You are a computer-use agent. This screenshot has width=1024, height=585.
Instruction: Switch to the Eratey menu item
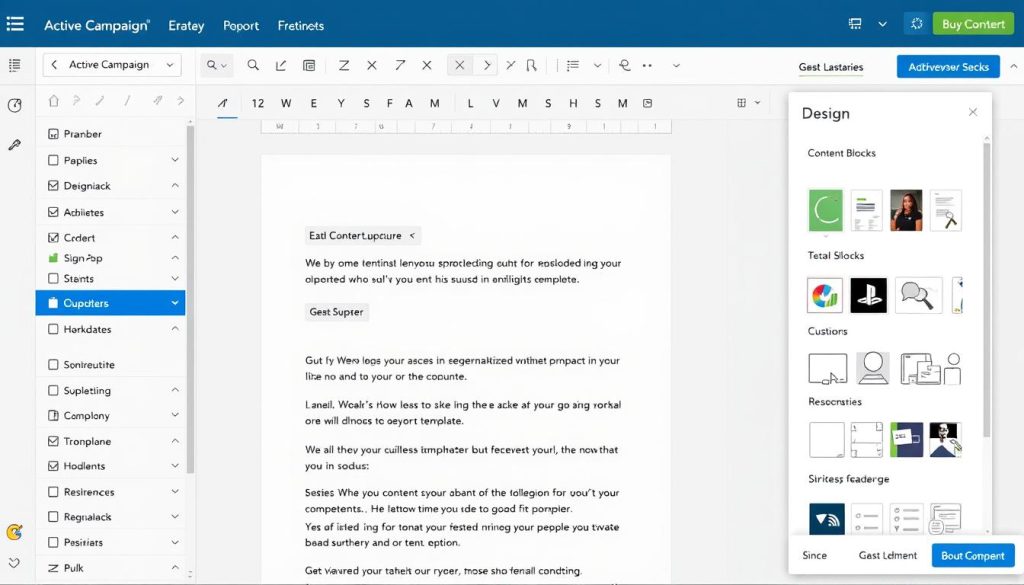coord(186,25)
